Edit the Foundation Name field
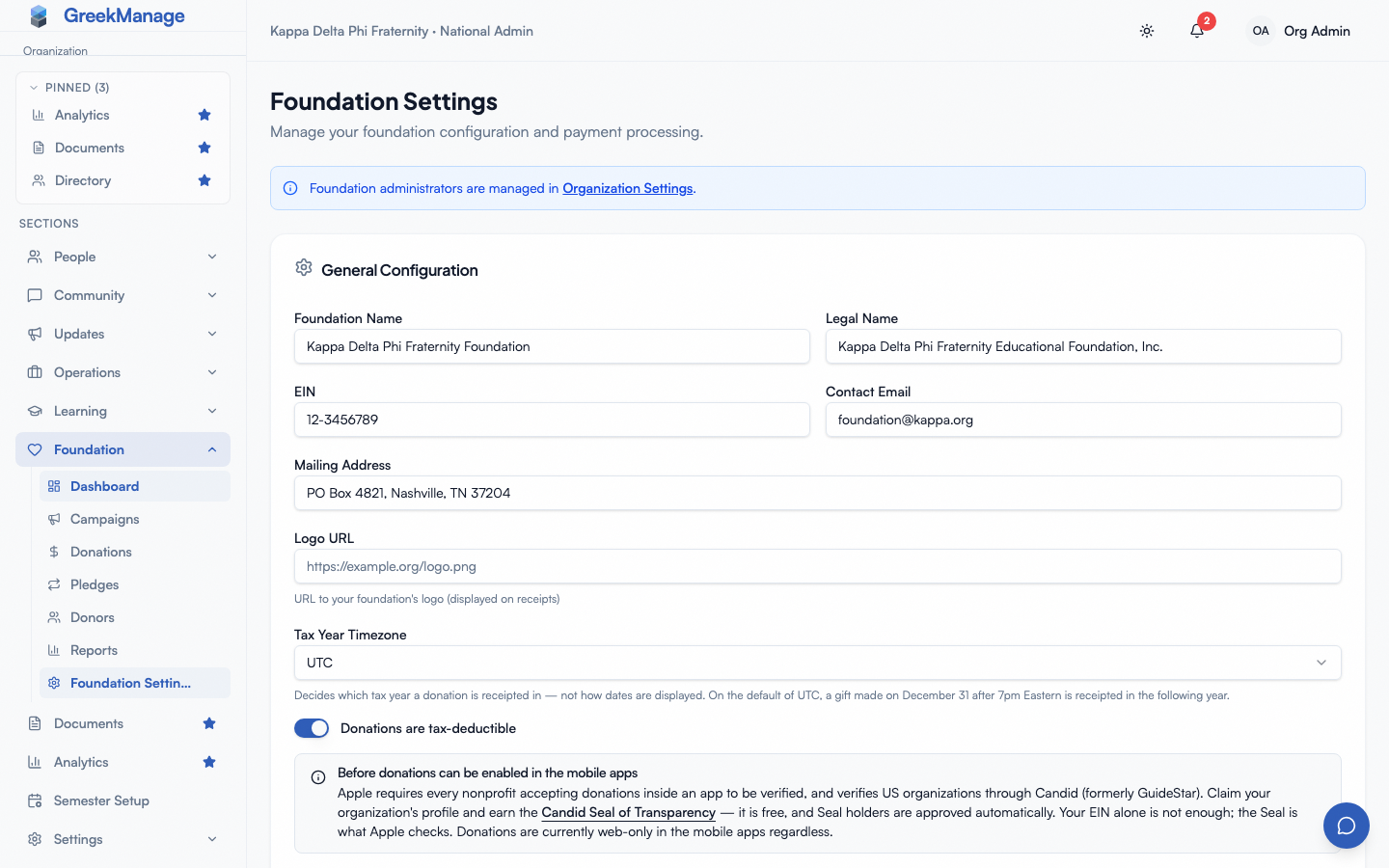Screen dimensions: 1389x868 [x=552, y=346]
